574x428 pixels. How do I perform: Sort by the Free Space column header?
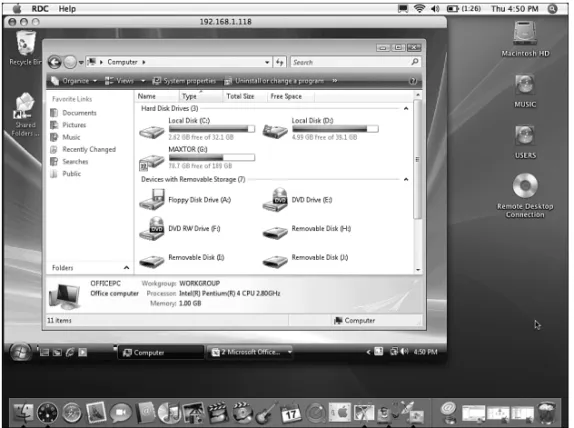click(x=290, y=96)
